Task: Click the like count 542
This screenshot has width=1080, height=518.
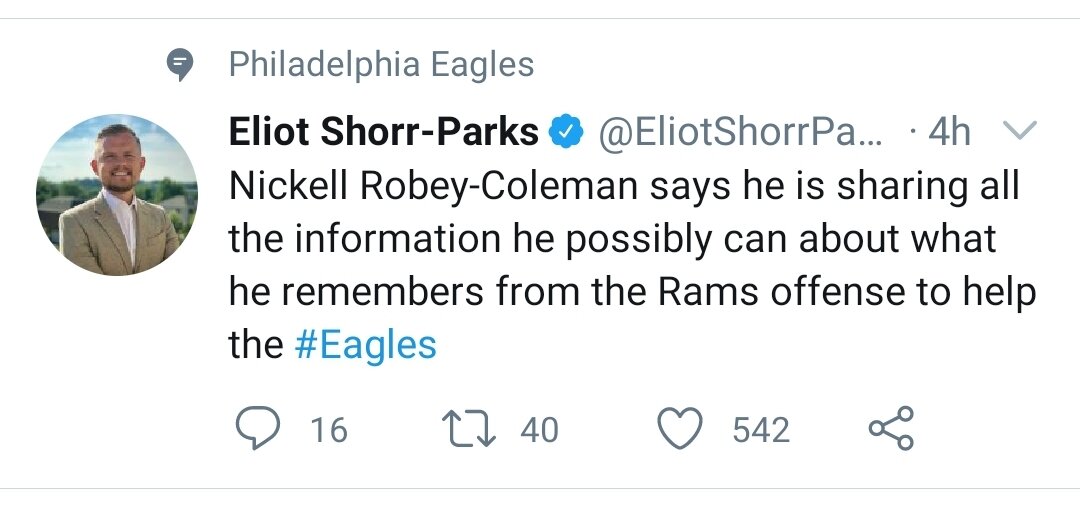Action: pos(761,431)
